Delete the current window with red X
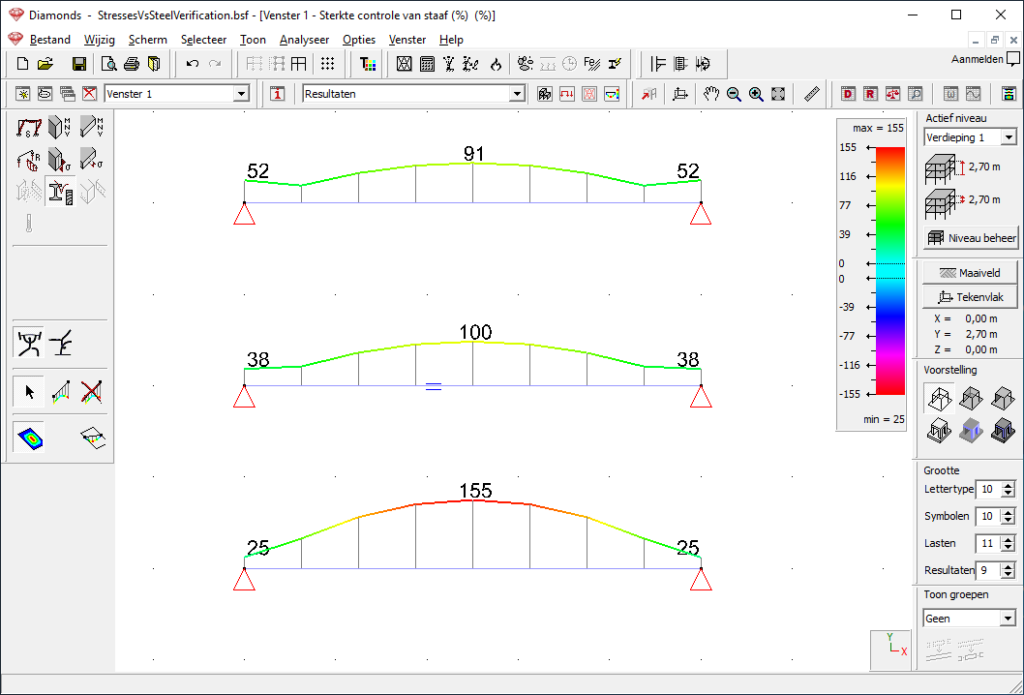 (89, 94)
